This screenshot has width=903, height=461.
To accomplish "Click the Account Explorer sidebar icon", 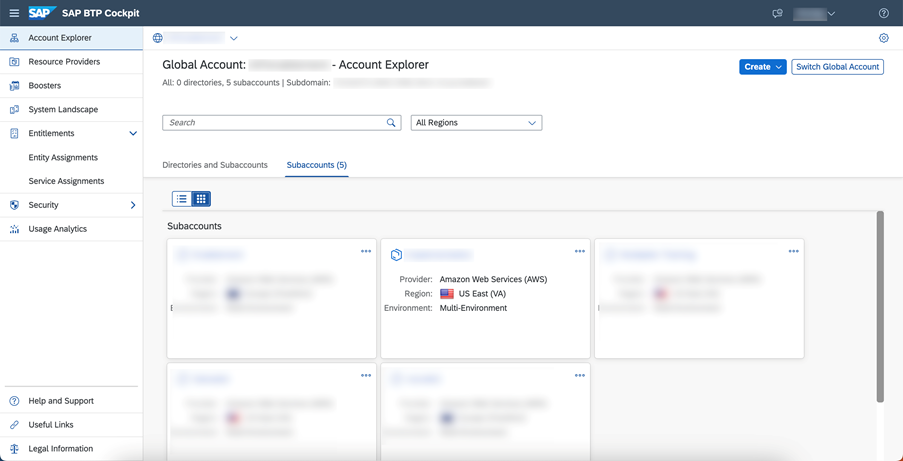I will (x=15, y=38).
